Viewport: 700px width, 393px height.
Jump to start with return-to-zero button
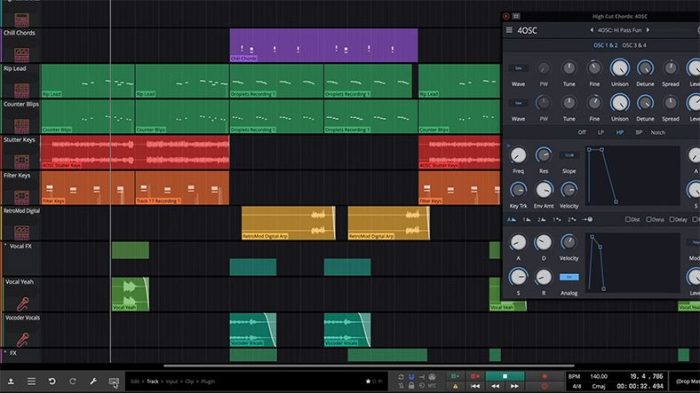point(475,386)
